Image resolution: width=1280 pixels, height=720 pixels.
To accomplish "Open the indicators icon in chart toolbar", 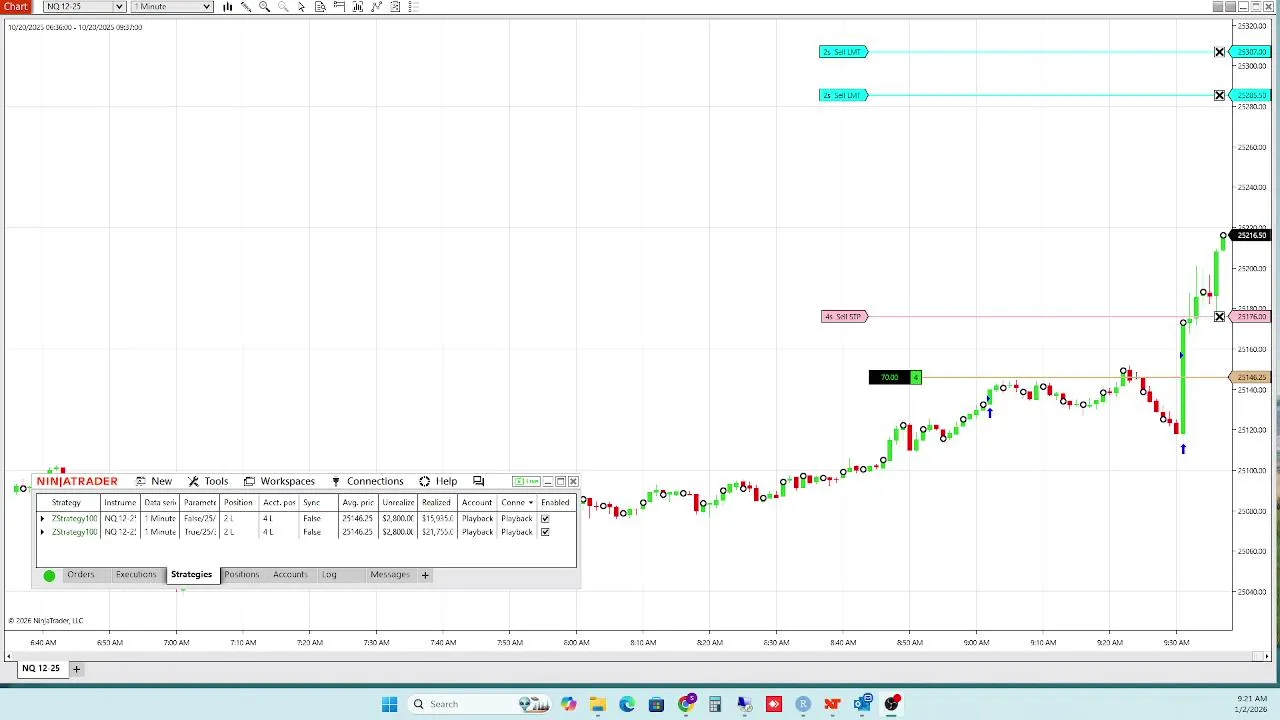I will pyautogui.click(x=358, y=7).
